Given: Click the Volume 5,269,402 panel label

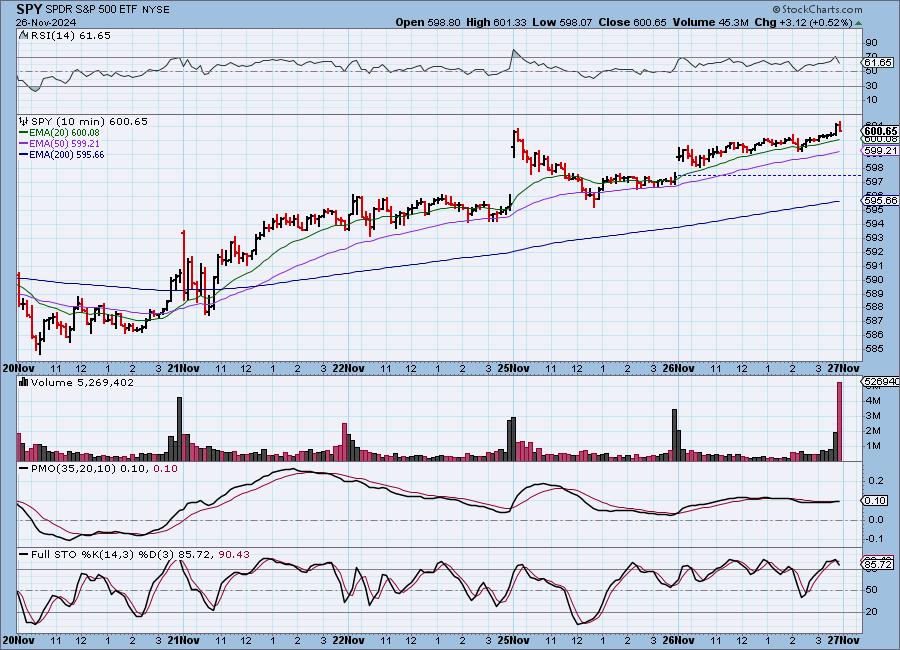Looking at the screenshot, I should click(82, 382).
